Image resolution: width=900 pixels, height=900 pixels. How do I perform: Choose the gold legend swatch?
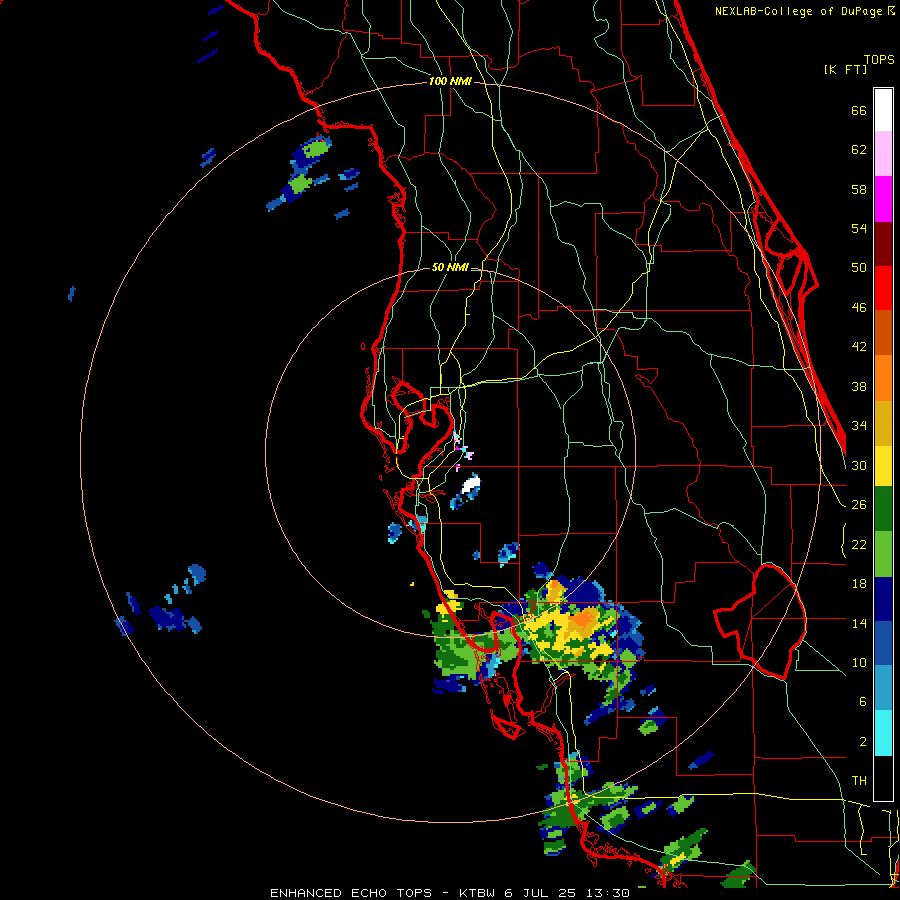[x=883, y=423]
